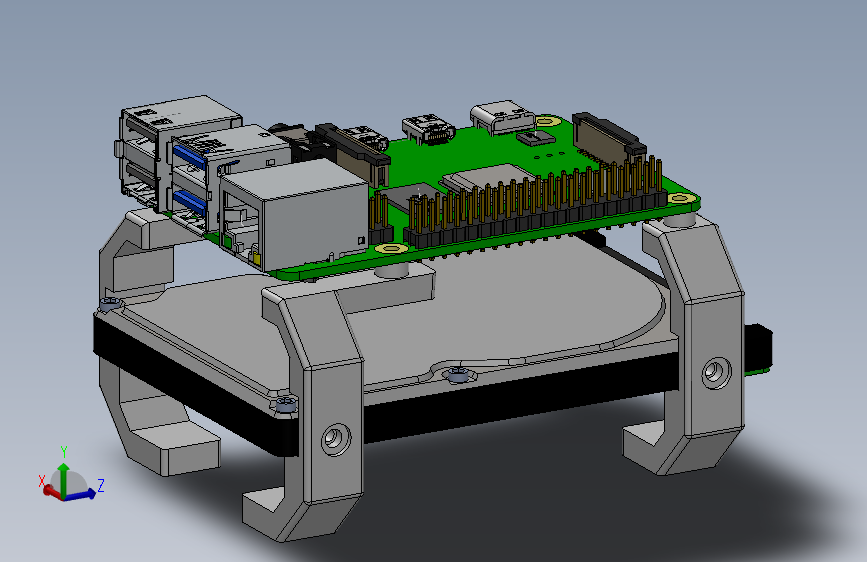Select the small black chip near USB-C
This screenshot has height=562, width=867.
(x=536, y=138)
